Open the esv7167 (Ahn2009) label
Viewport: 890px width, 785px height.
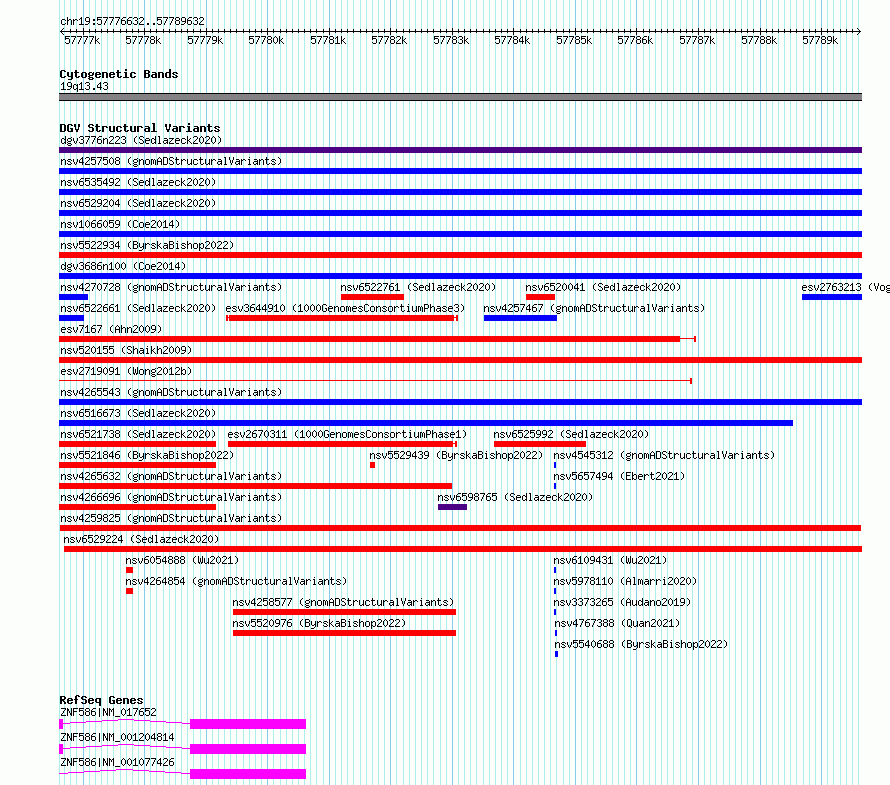[x=111, y=329]
